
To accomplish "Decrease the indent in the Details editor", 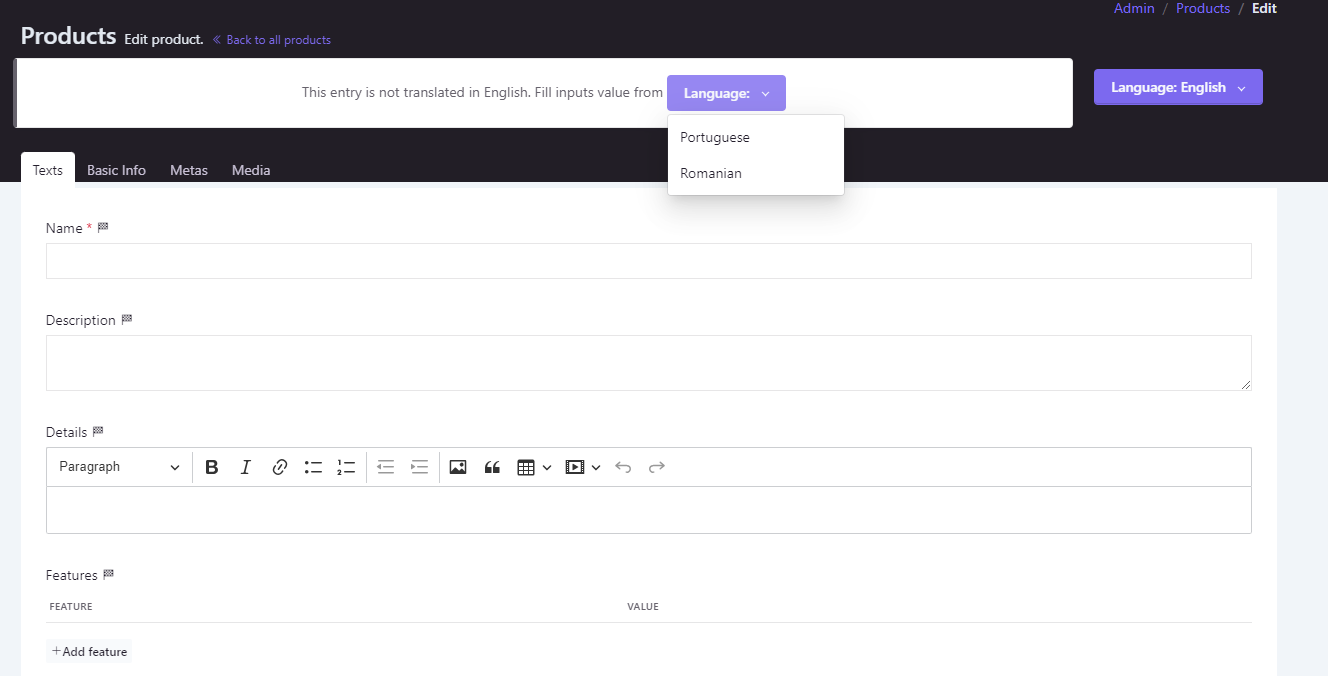I will click(x=385, y=466).
